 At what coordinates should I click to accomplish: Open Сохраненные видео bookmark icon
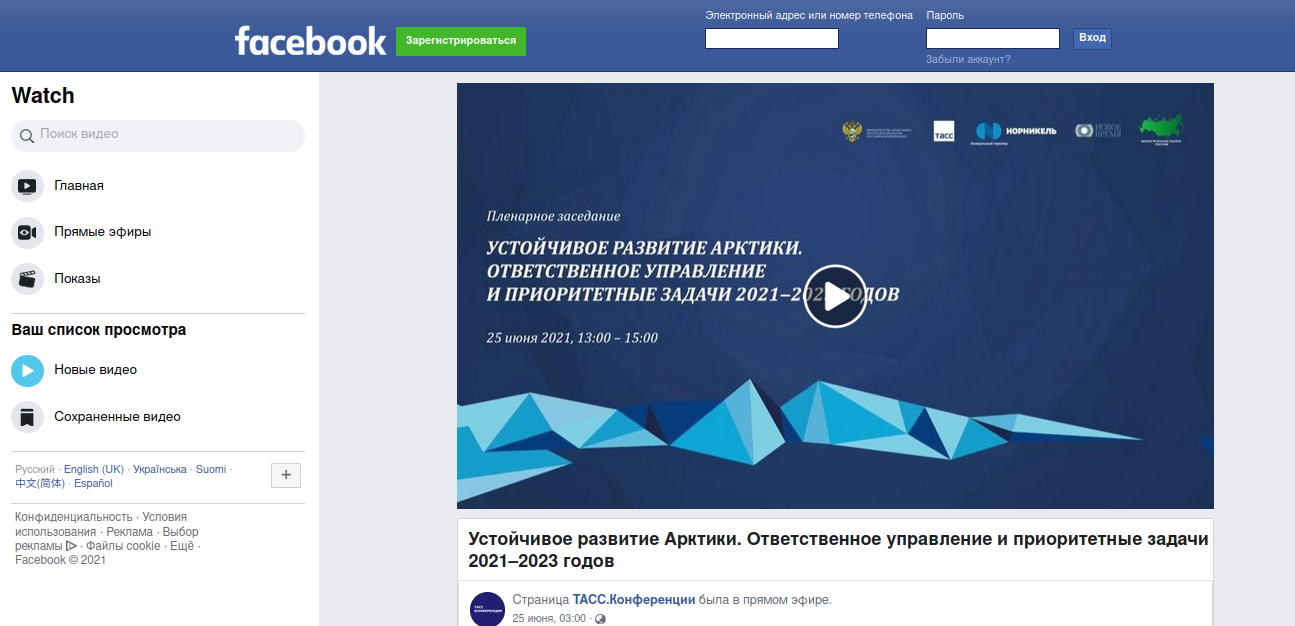(x=27, y=416)
